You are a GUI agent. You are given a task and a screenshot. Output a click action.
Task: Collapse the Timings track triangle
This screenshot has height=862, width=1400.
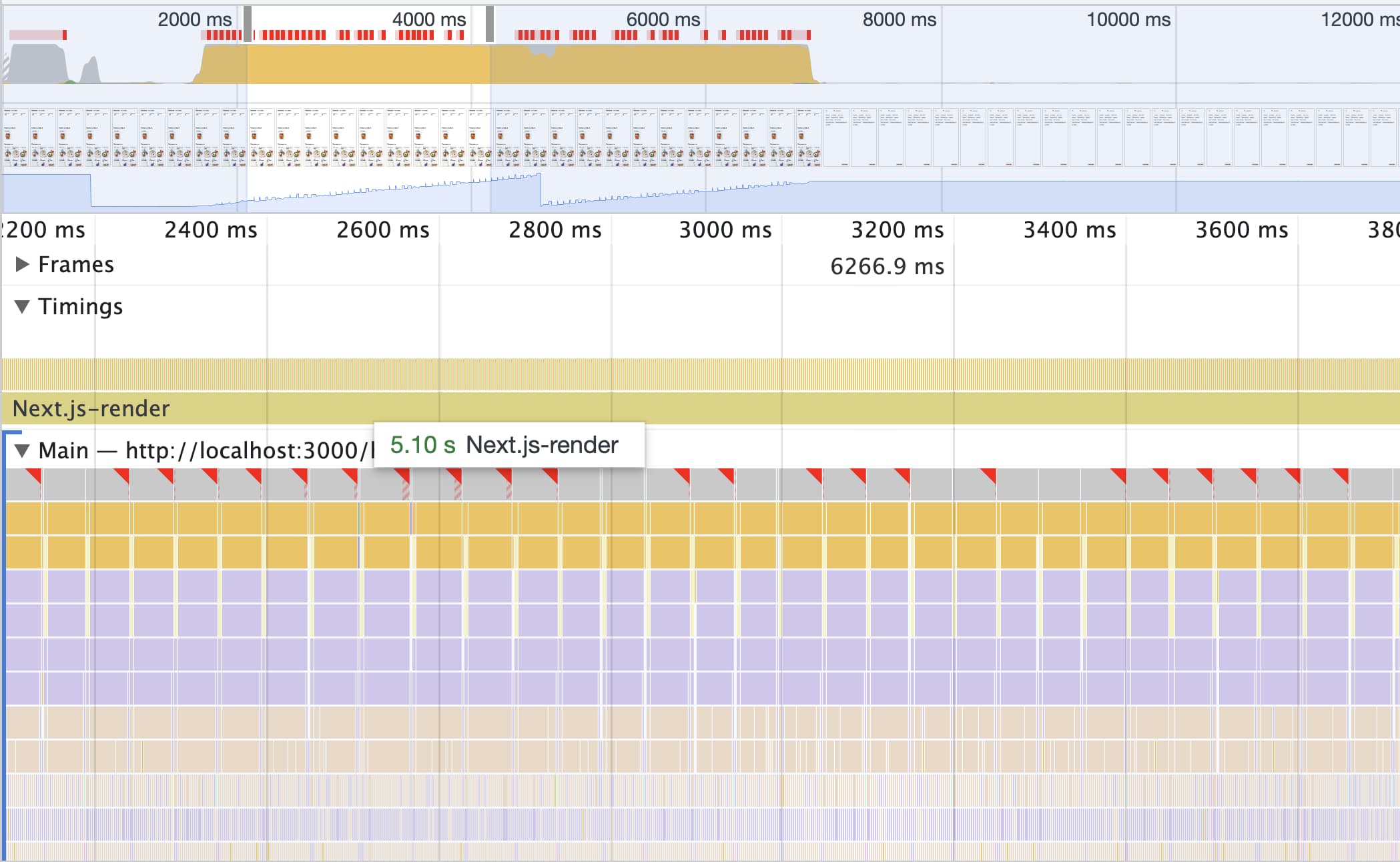(22, 307)
